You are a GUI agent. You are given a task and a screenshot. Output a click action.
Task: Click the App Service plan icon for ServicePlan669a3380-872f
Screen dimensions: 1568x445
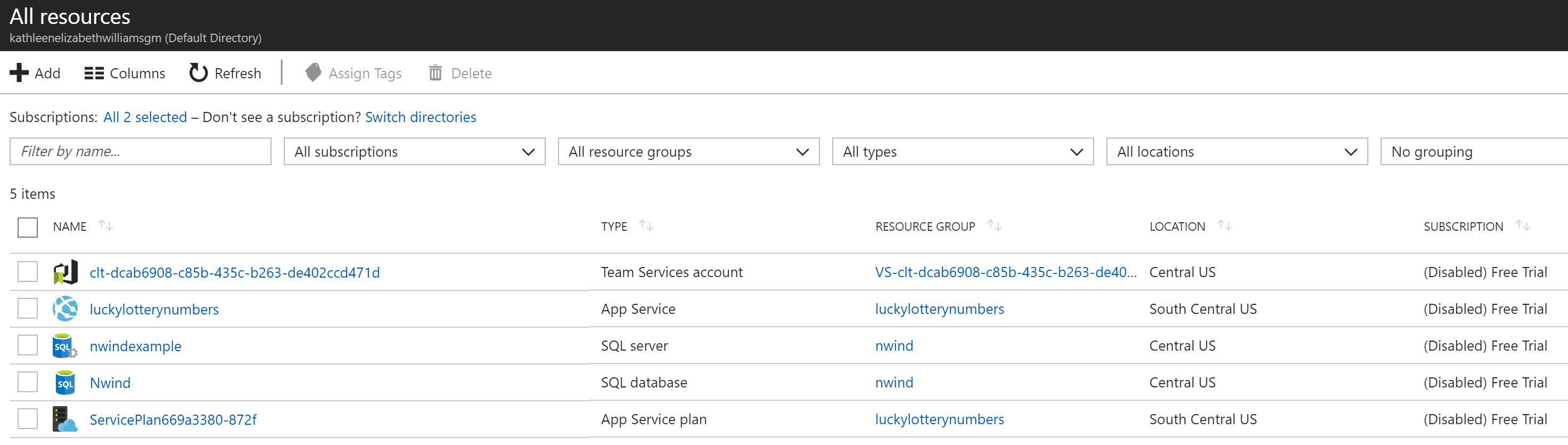coord(65,419)
